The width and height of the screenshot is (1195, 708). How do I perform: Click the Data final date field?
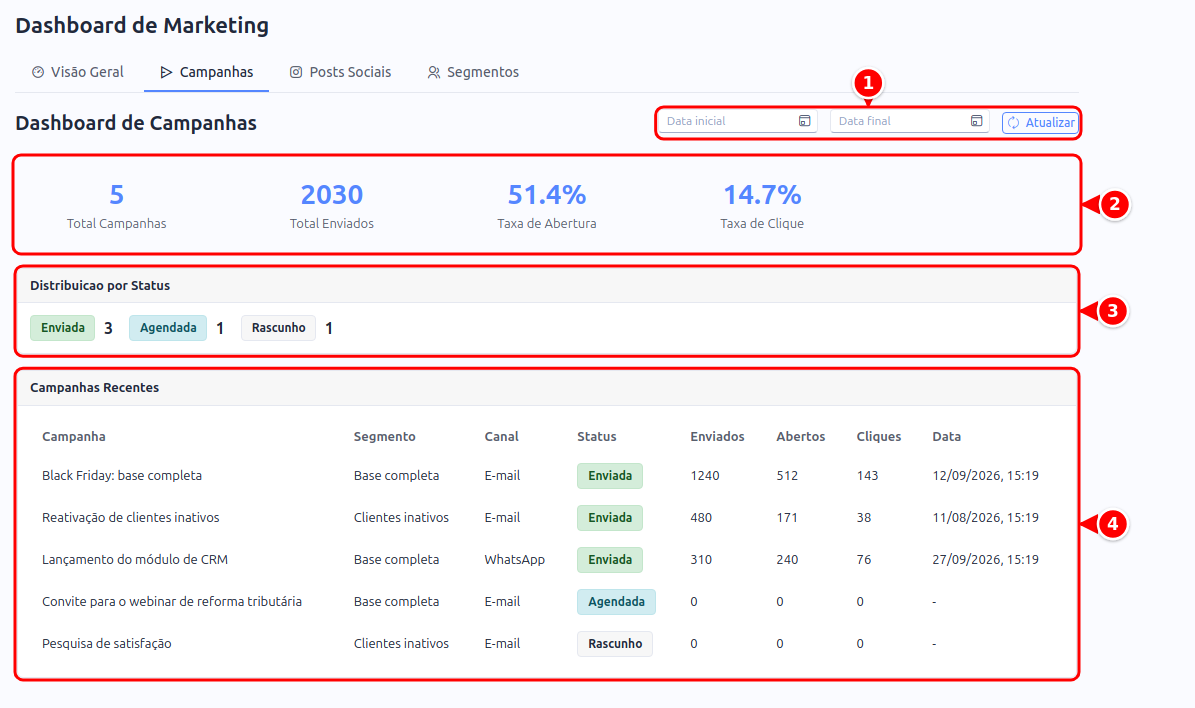click(910, 121)
